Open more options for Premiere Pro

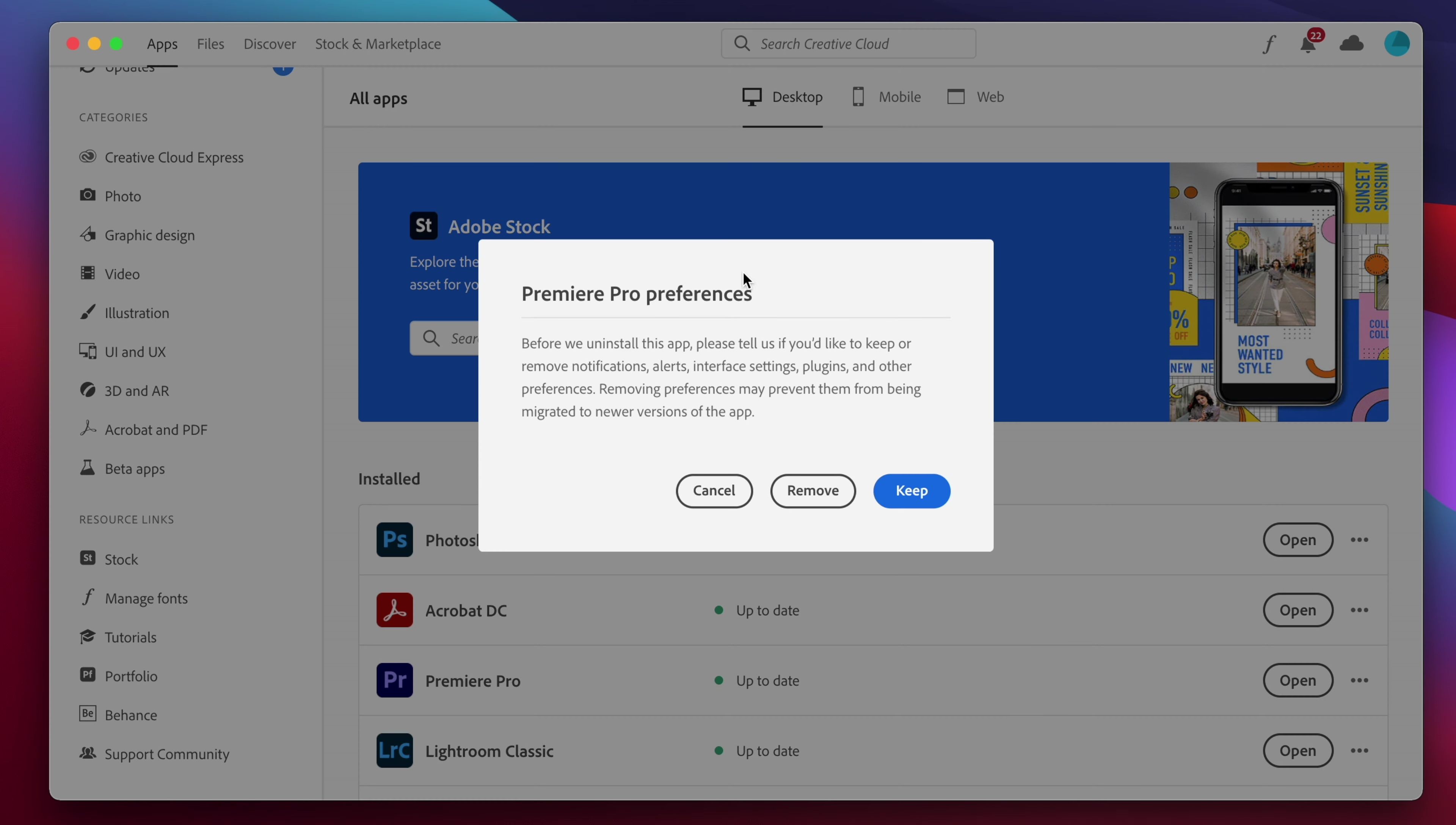tap(1359, 681)
